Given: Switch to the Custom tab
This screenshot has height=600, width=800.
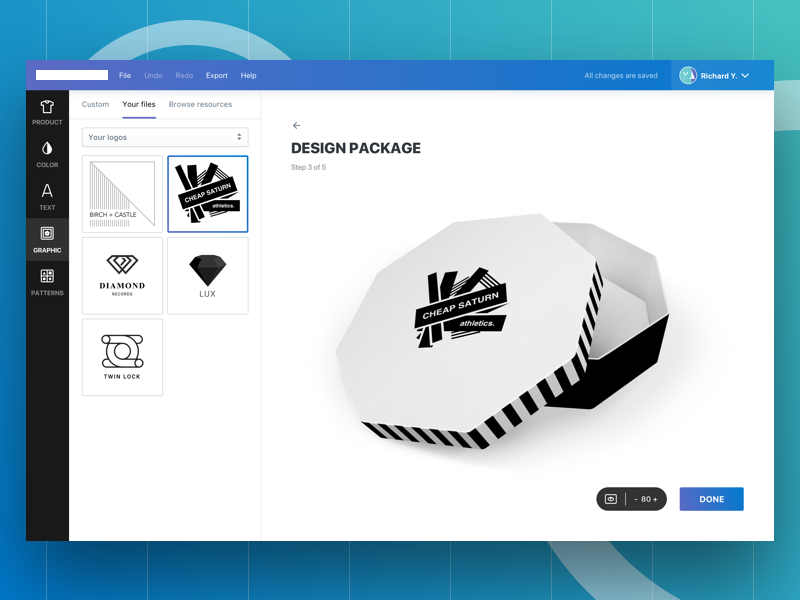Looking at the screenshot, I should click(95, 104).
